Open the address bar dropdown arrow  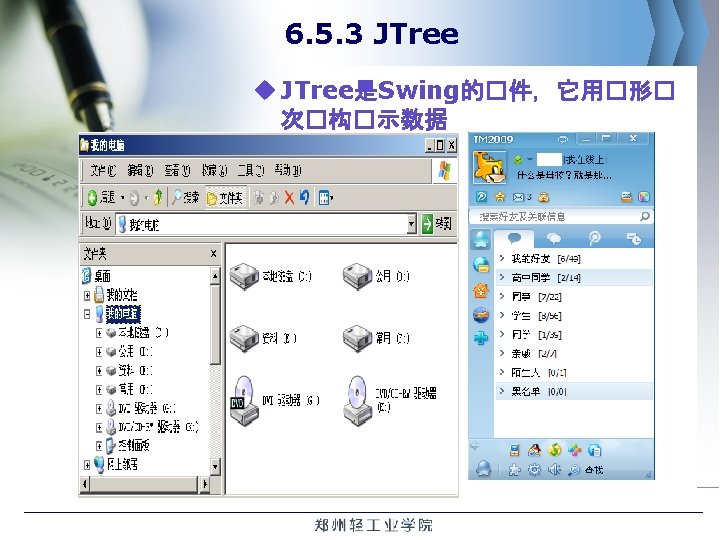412,225
